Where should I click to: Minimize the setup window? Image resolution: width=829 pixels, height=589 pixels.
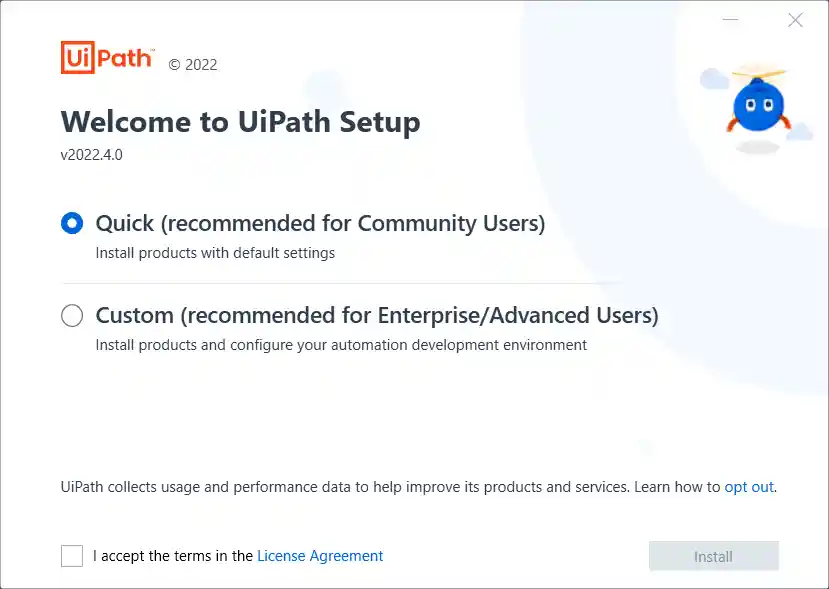[x=731, y=20]
